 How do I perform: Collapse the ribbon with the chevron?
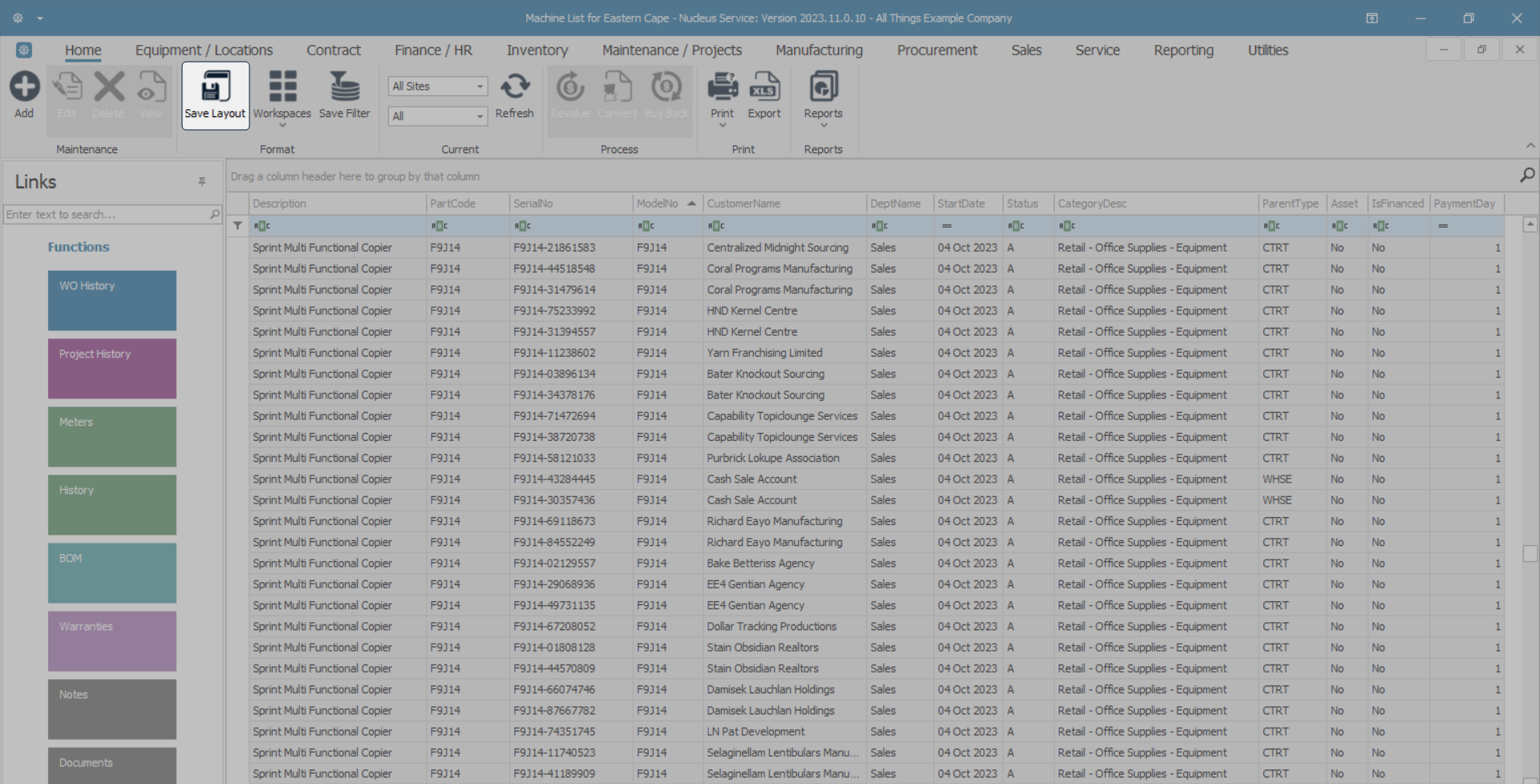[1530, 146]
